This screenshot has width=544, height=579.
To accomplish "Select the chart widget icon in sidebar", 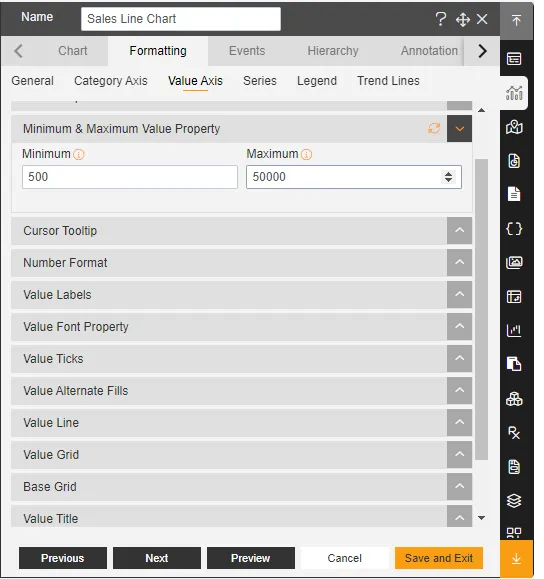I will coord(514,93).
